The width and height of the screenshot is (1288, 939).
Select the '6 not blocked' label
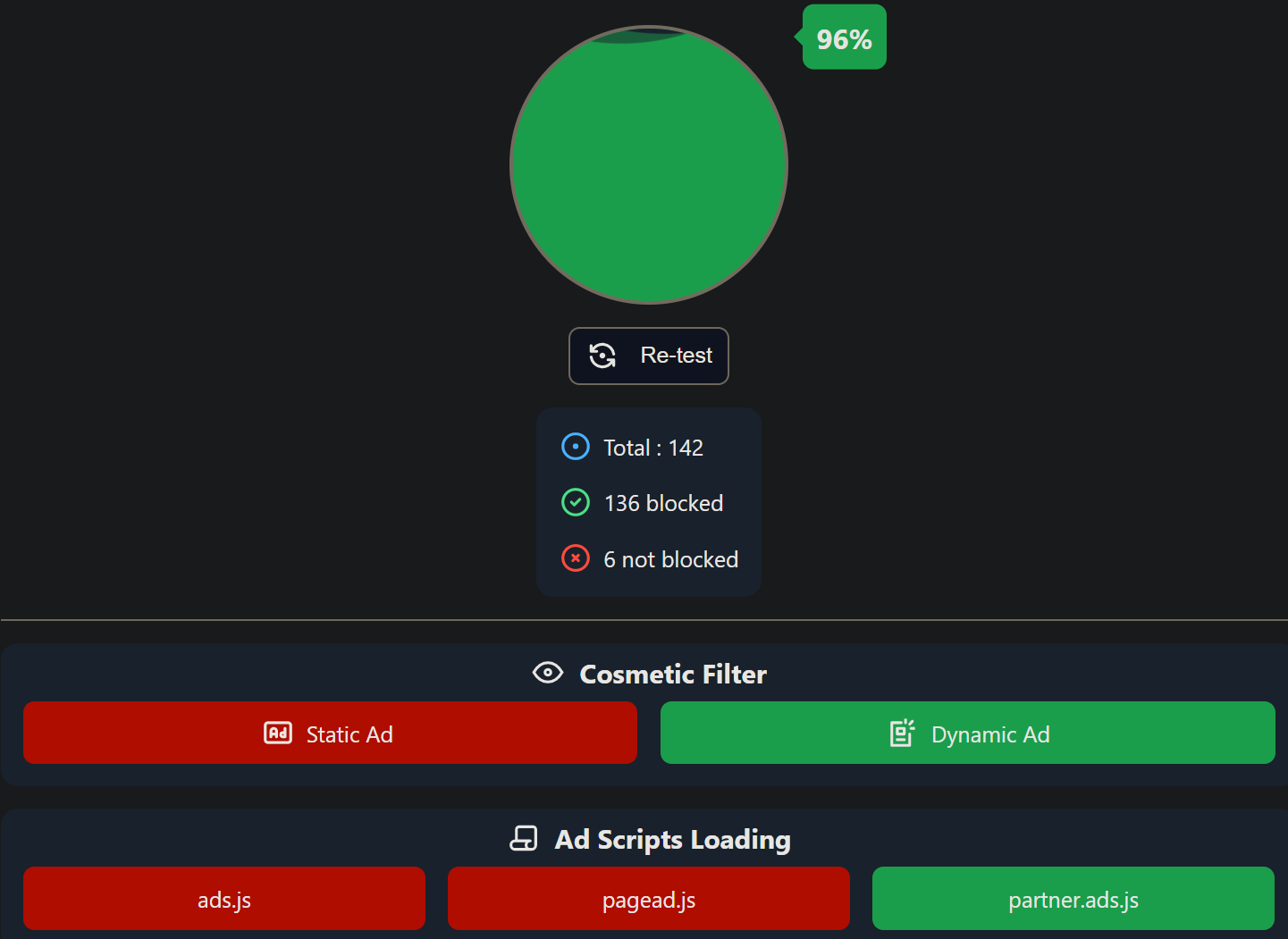pos(671,560)
